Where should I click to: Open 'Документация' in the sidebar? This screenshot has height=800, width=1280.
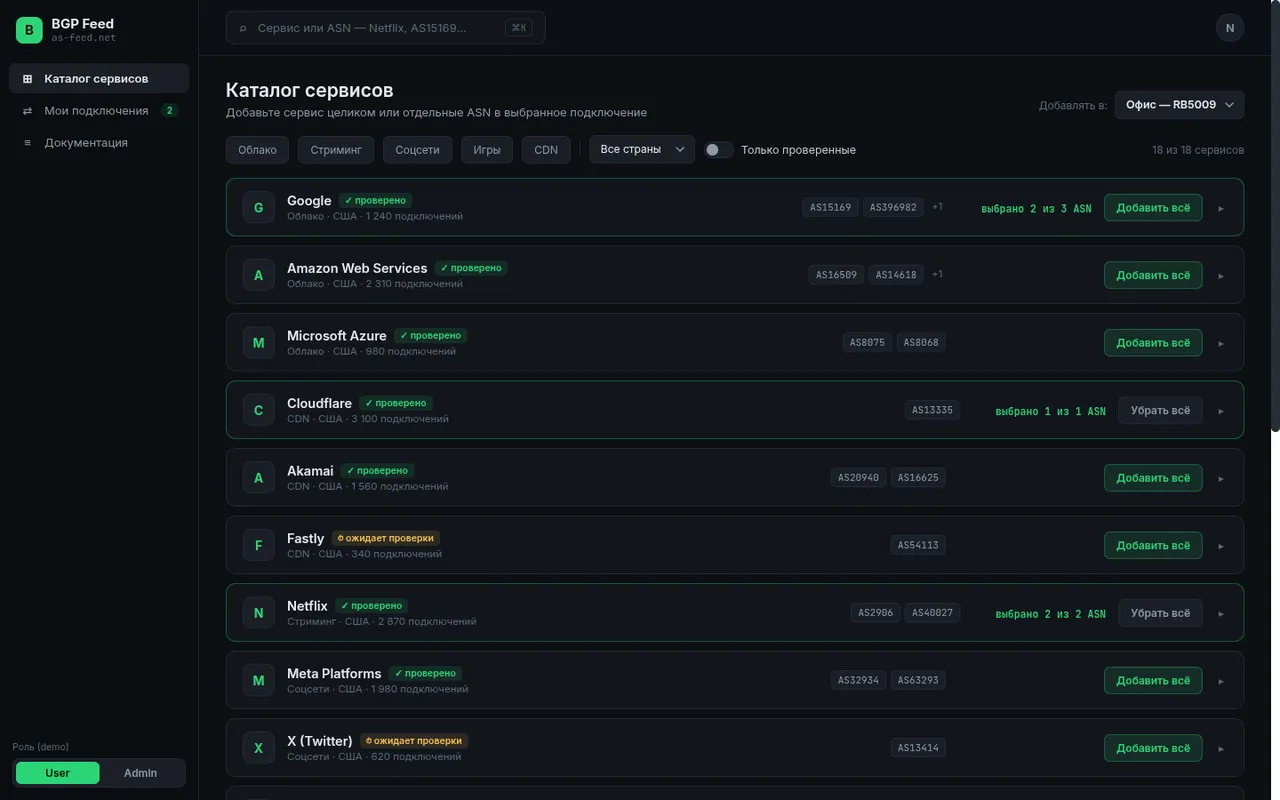point(99,142)
